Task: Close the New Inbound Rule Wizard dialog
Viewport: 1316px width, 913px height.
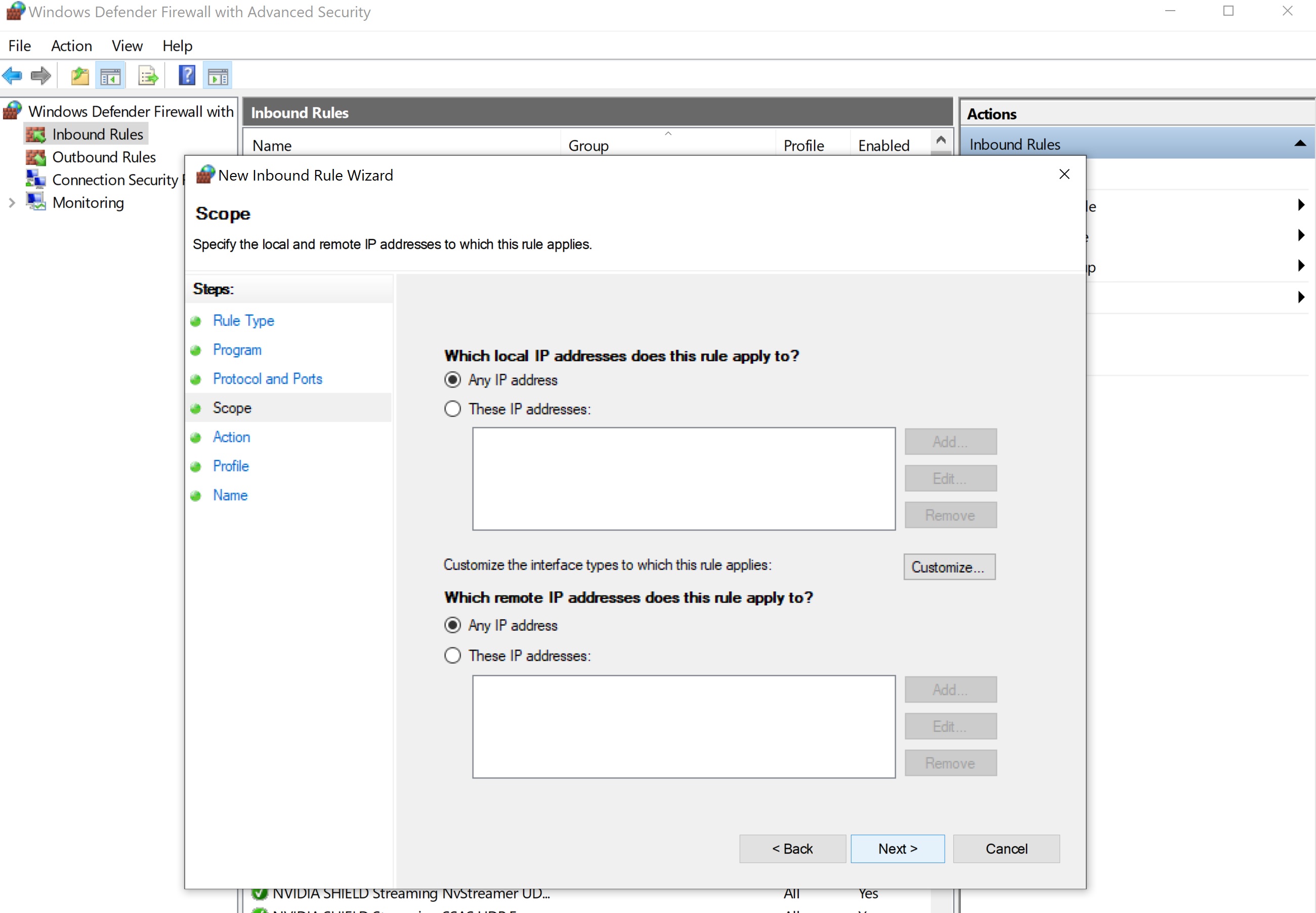Action: [1064, 174]
